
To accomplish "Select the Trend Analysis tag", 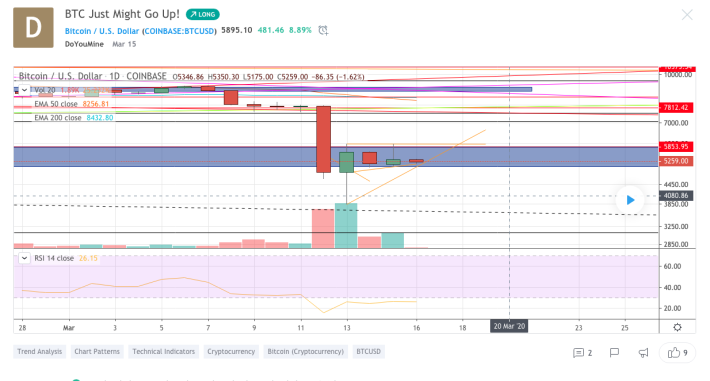I will pos(39,352).
